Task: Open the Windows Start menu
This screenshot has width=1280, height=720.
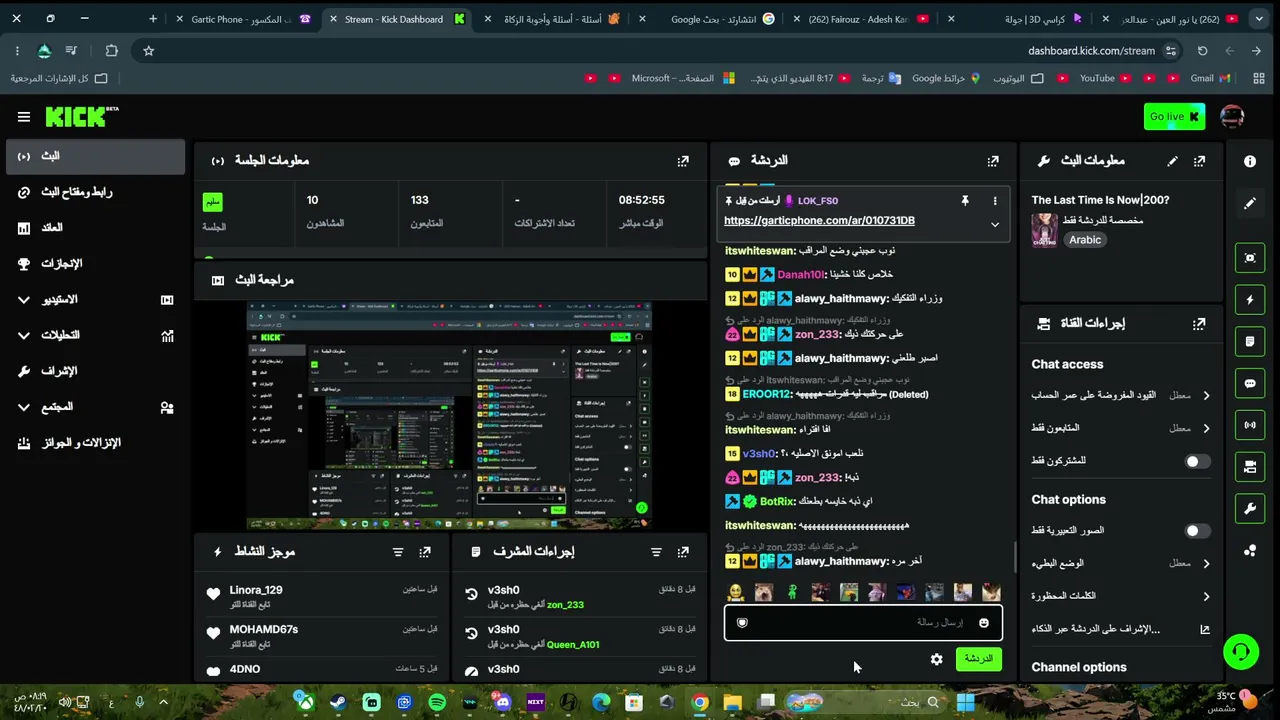Action: [x=965, y=703]
